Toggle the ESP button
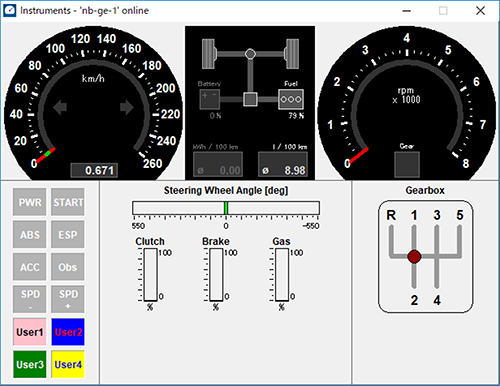Image resolution: width=500 pixels, height=386 pixels. (x=68, y=234)
